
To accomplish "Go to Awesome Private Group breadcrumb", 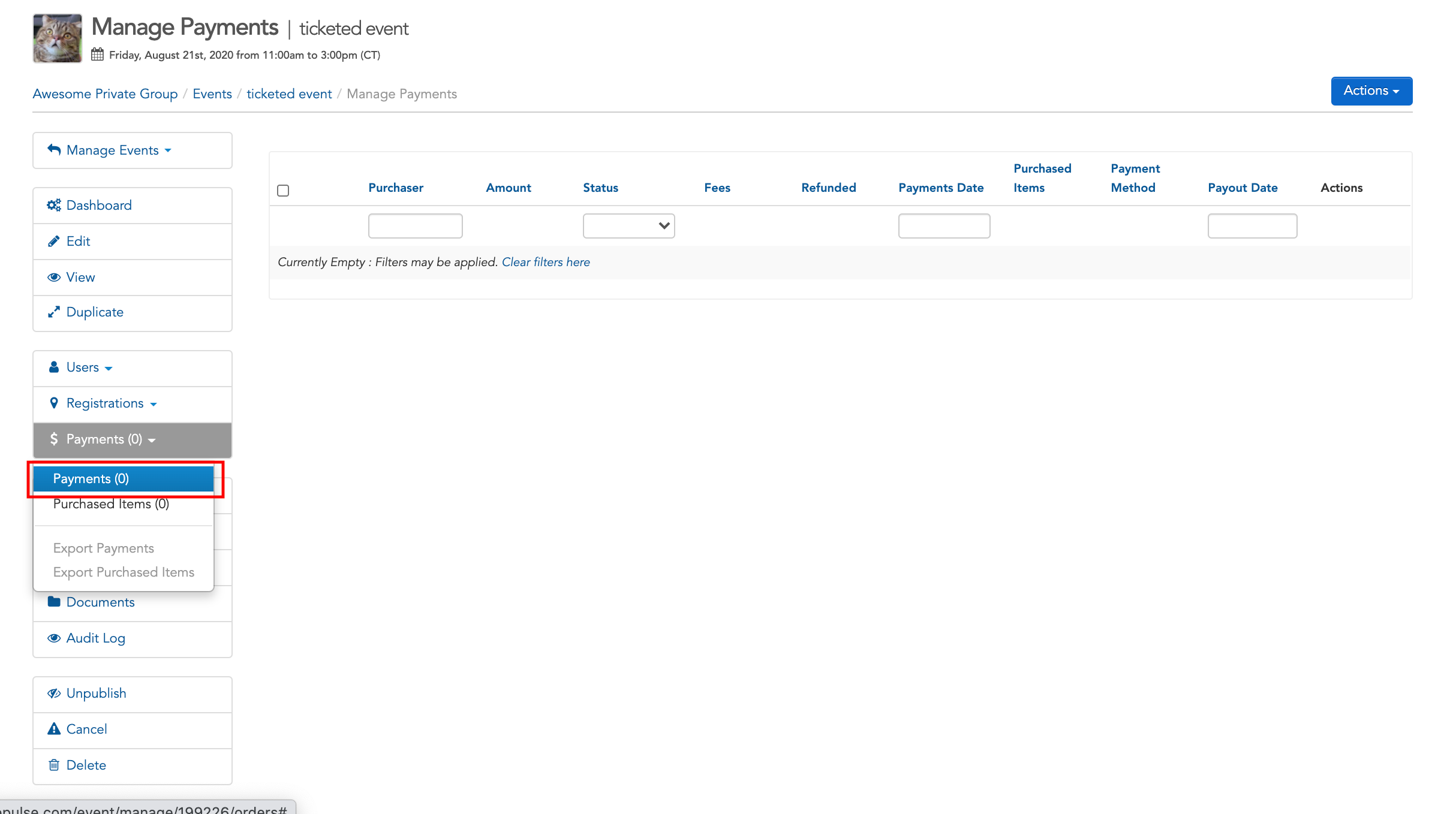I will pyautogui.click(x=105, y=94).
